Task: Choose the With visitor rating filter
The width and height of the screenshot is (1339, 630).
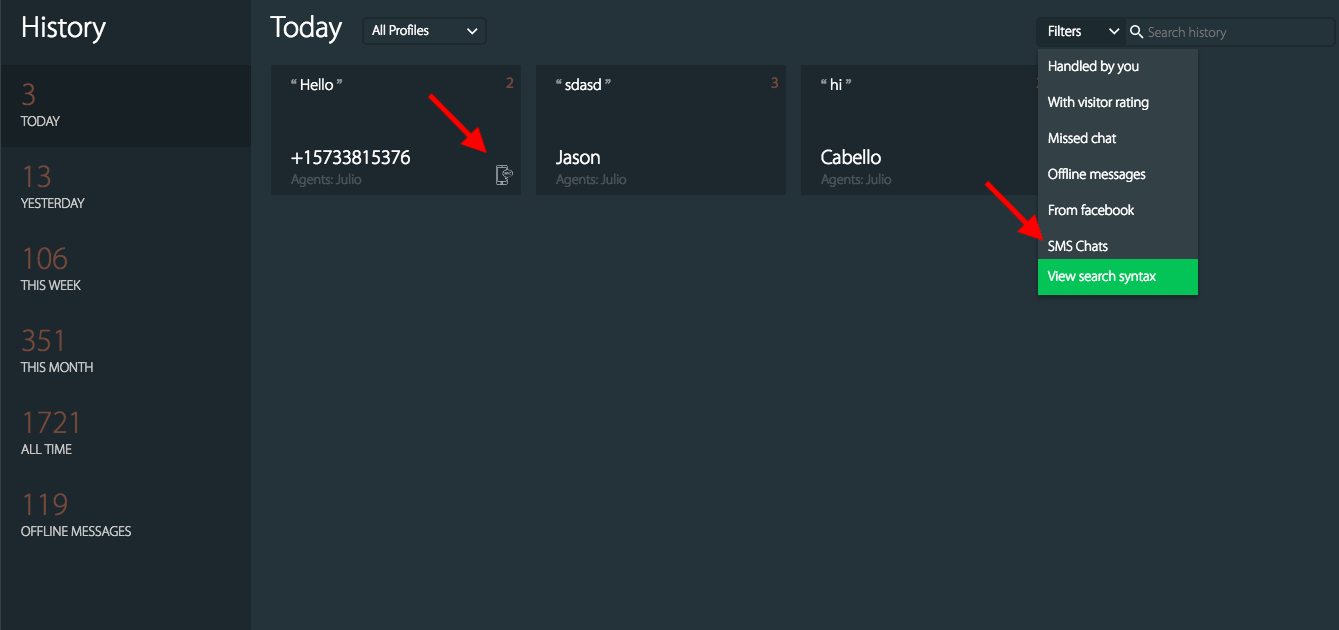Action: (x=1098, y=102)
